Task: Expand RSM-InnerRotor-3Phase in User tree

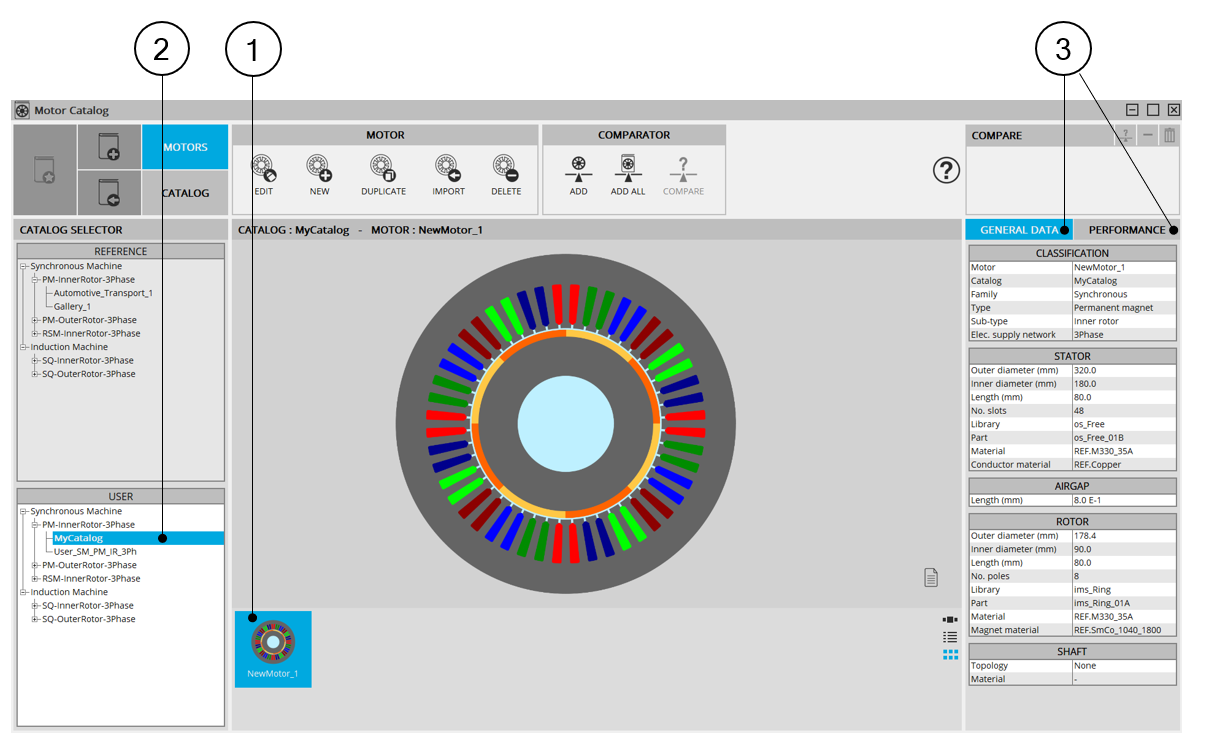Action: (x=35, y=579)
